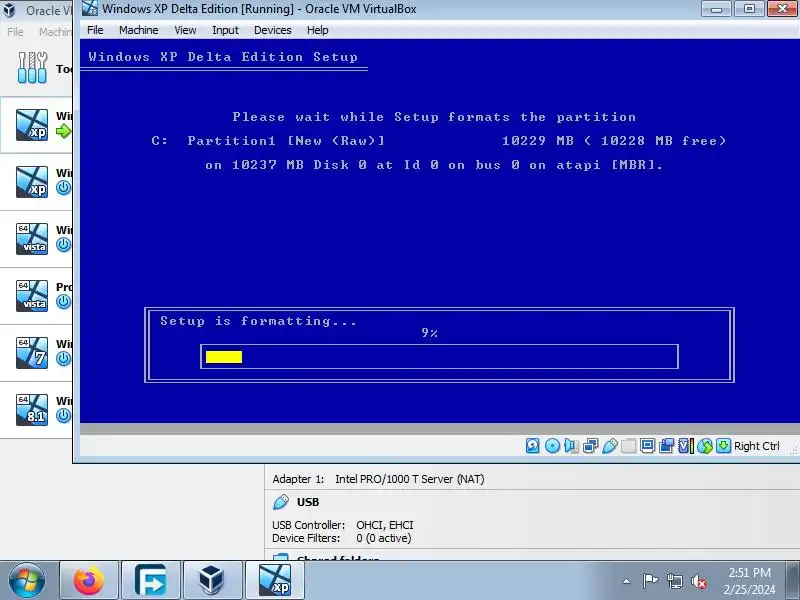
Task: Click the keyboard capture green arrow icon
Action: point(723,446)
